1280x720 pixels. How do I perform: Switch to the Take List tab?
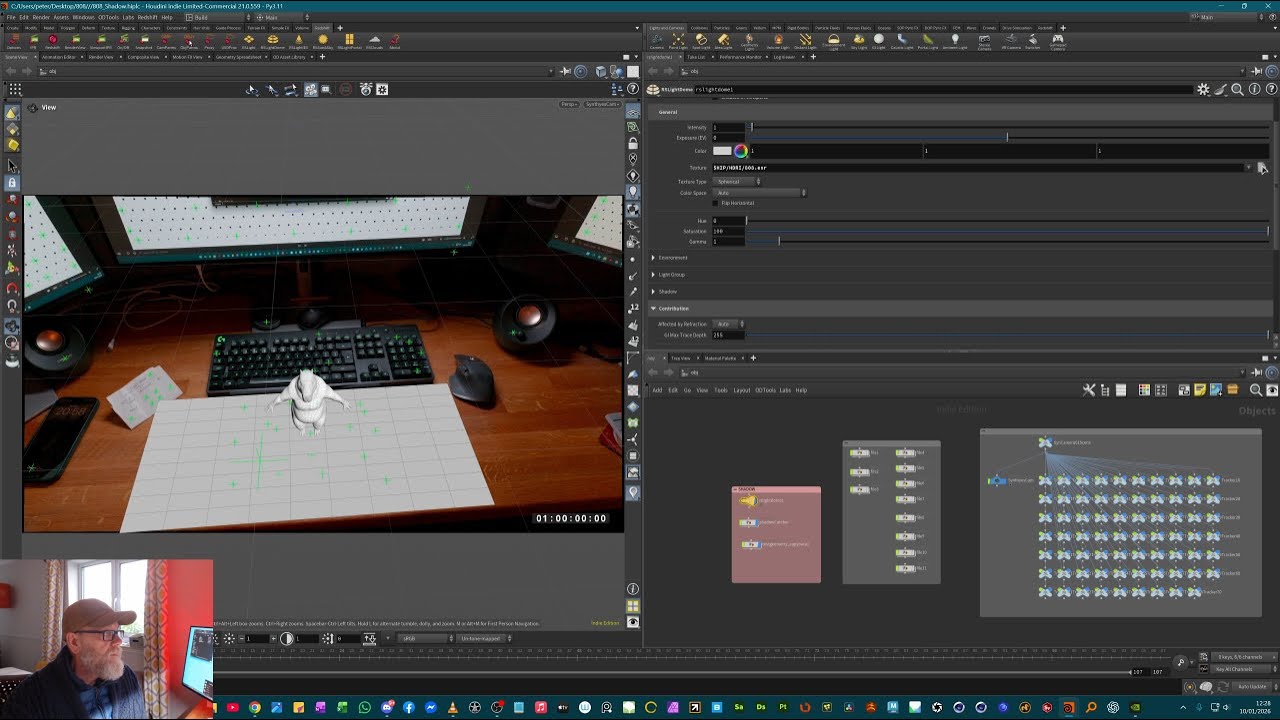(x=694, y=57)
